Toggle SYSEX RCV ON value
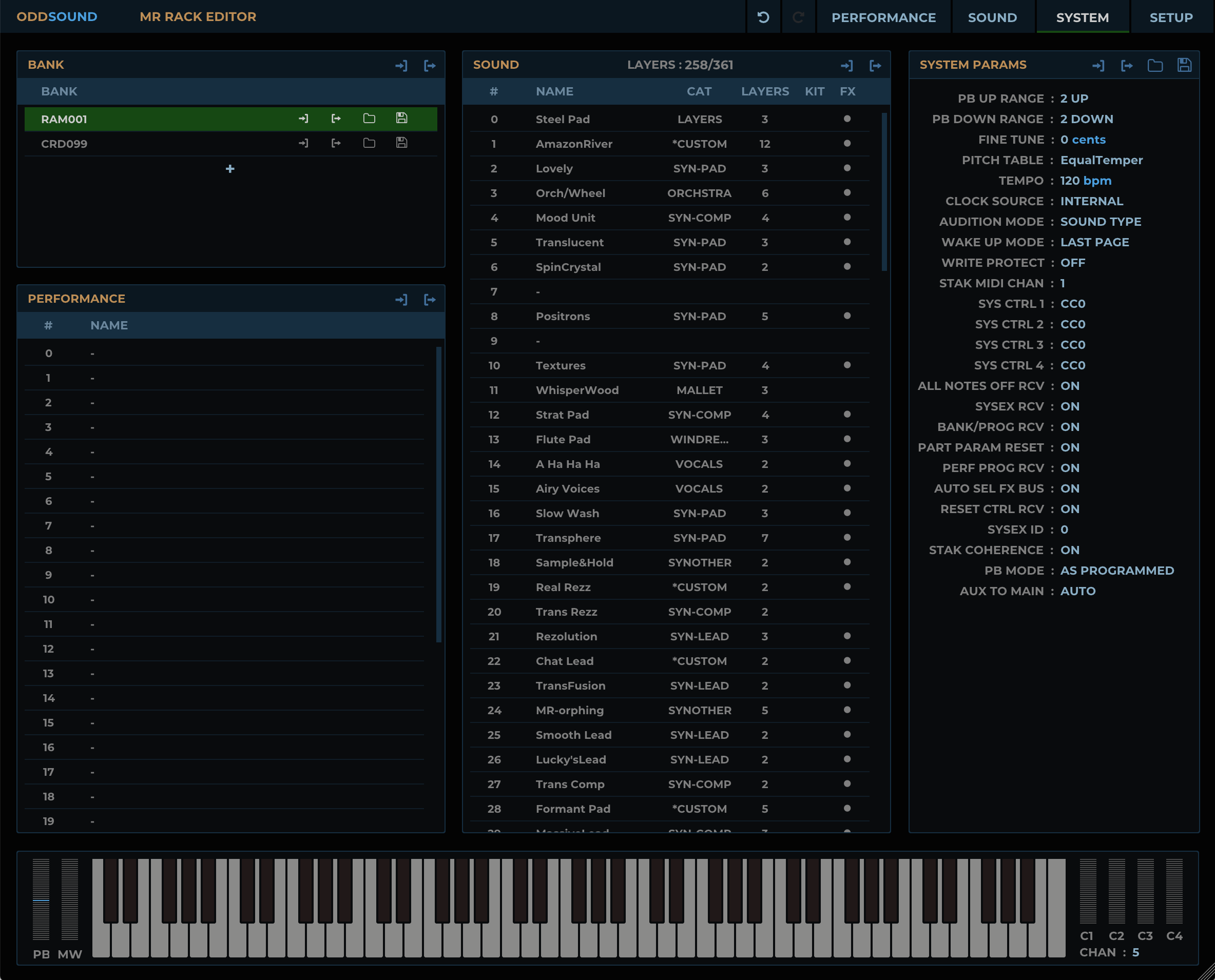1215x980 pixels. (x=1070, y=406)
